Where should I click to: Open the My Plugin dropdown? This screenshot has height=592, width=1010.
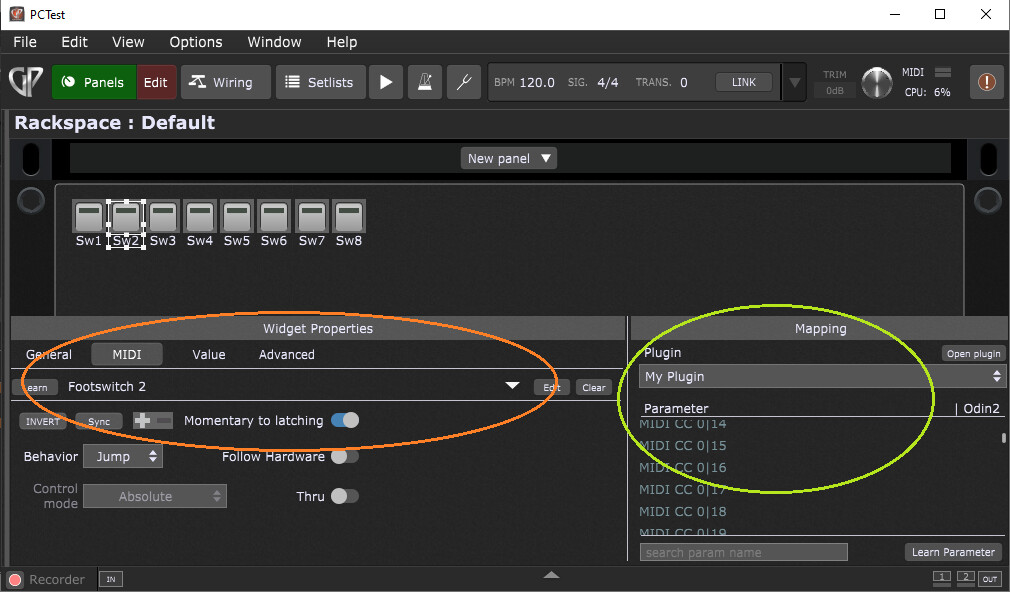[x=821, y=376]
